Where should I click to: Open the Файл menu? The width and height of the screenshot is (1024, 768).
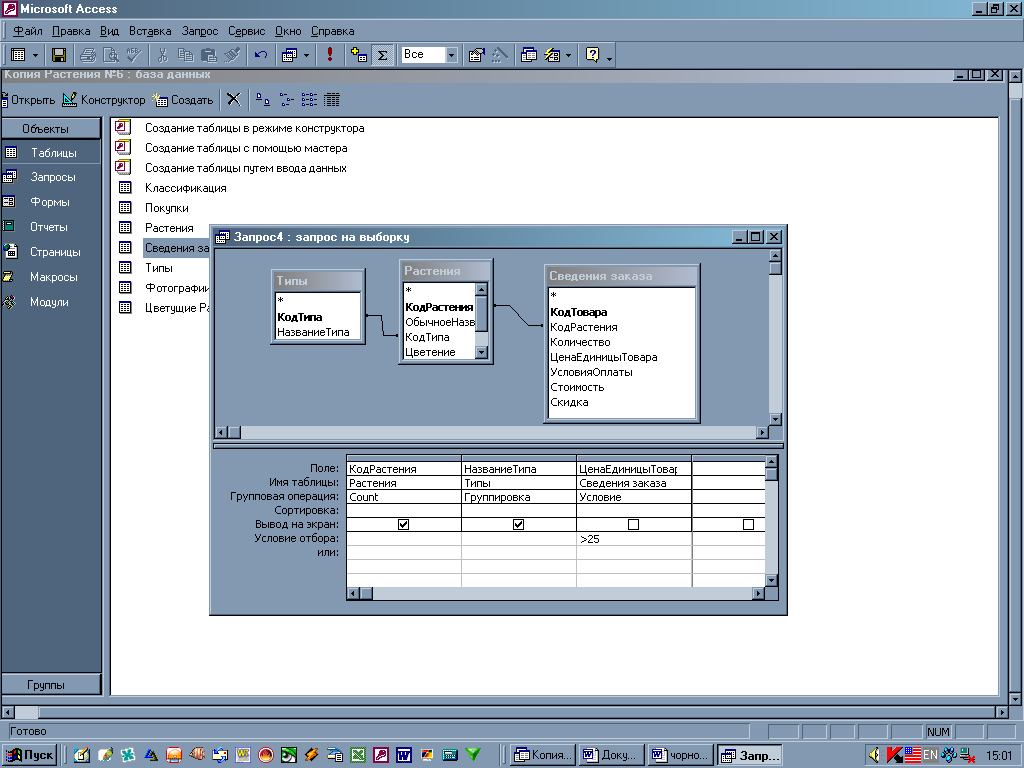coord(28,31)
